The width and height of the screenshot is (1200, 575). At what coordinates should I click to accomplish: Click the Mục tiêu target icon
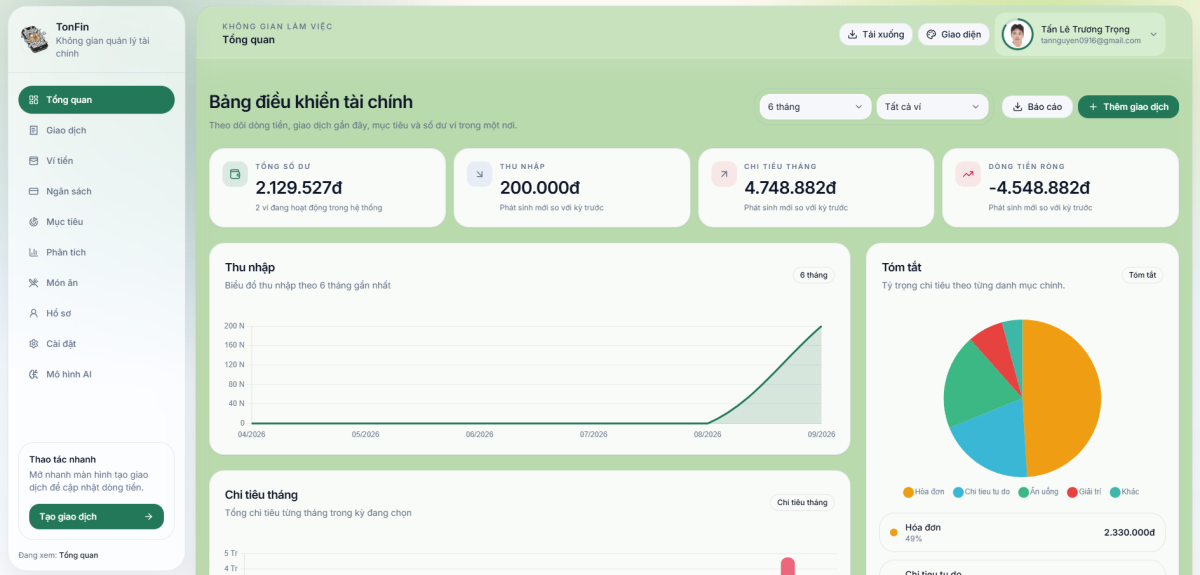tap(33, 222)
